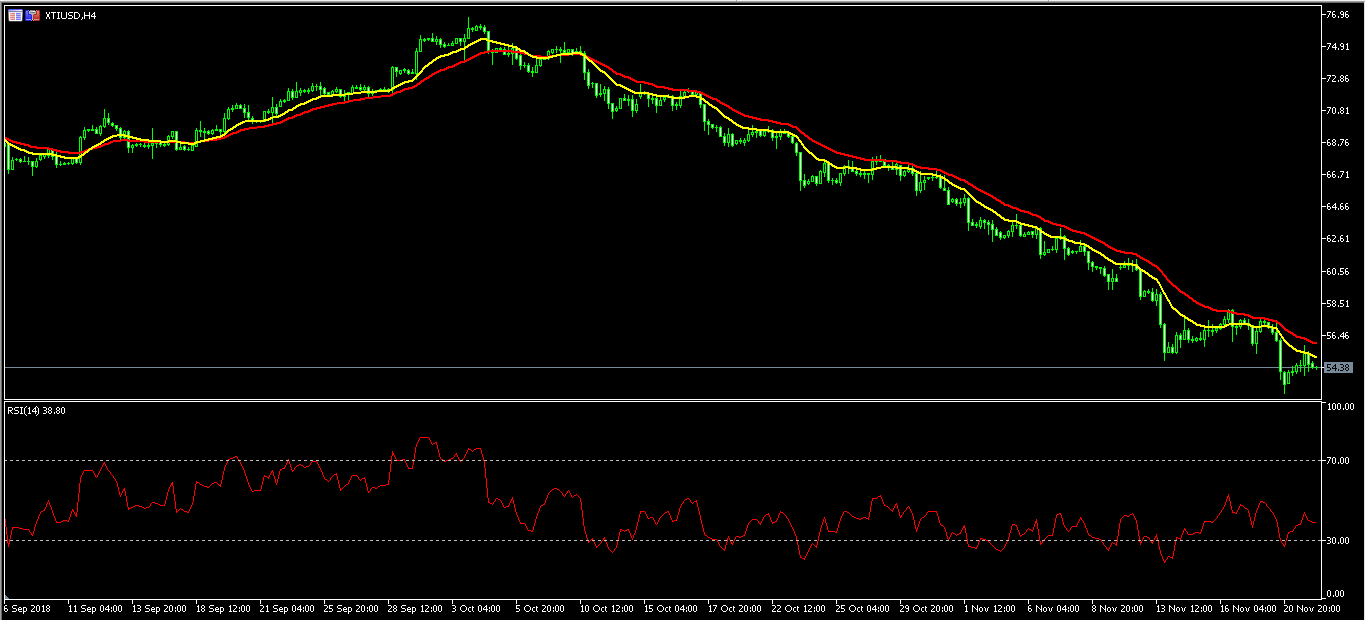The height and width of the screenshot is (620, 1366).
Task: Select the XTIUSD,H4 chart title
Action: (70, 15)
